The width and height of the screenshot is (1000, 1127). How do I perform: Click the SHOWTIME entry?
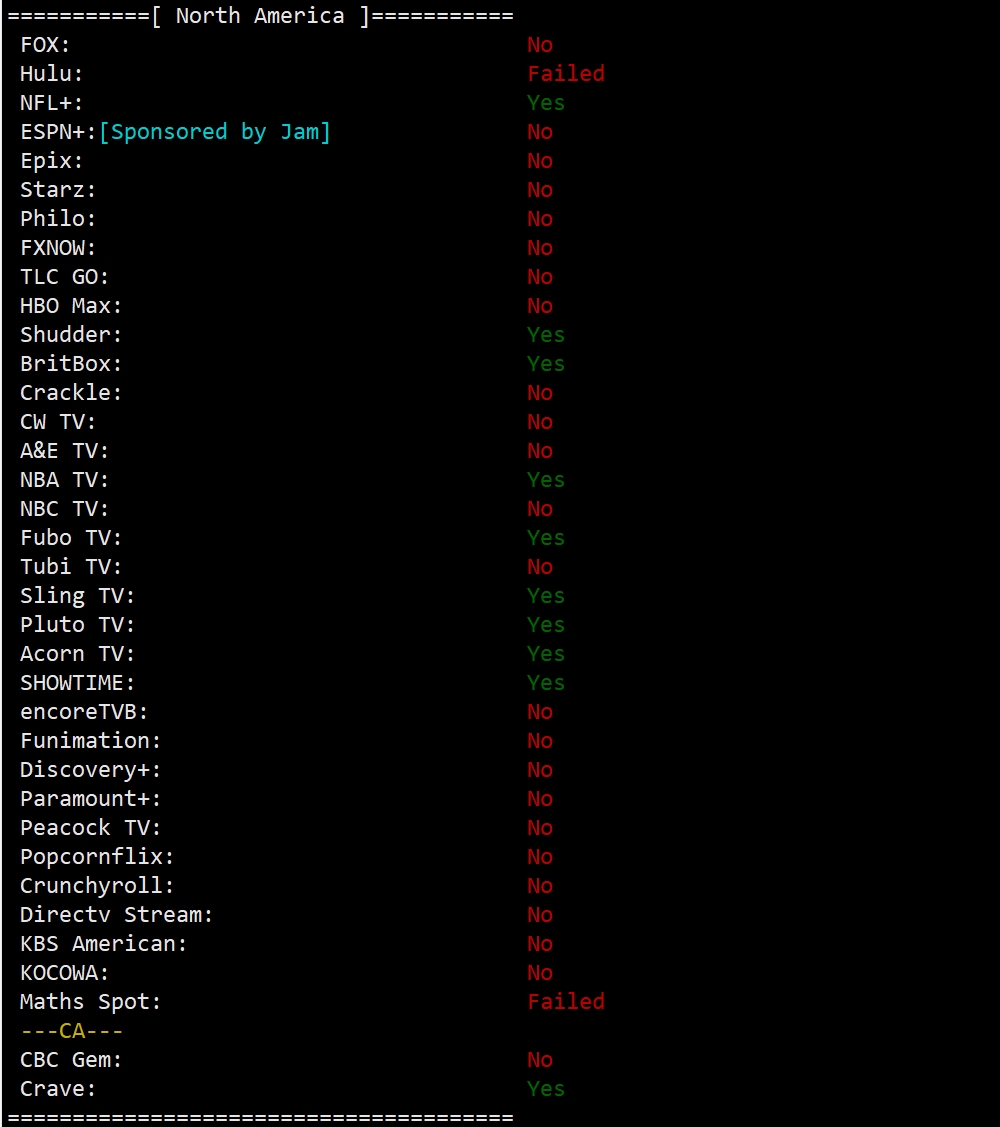tap(77, 683)
